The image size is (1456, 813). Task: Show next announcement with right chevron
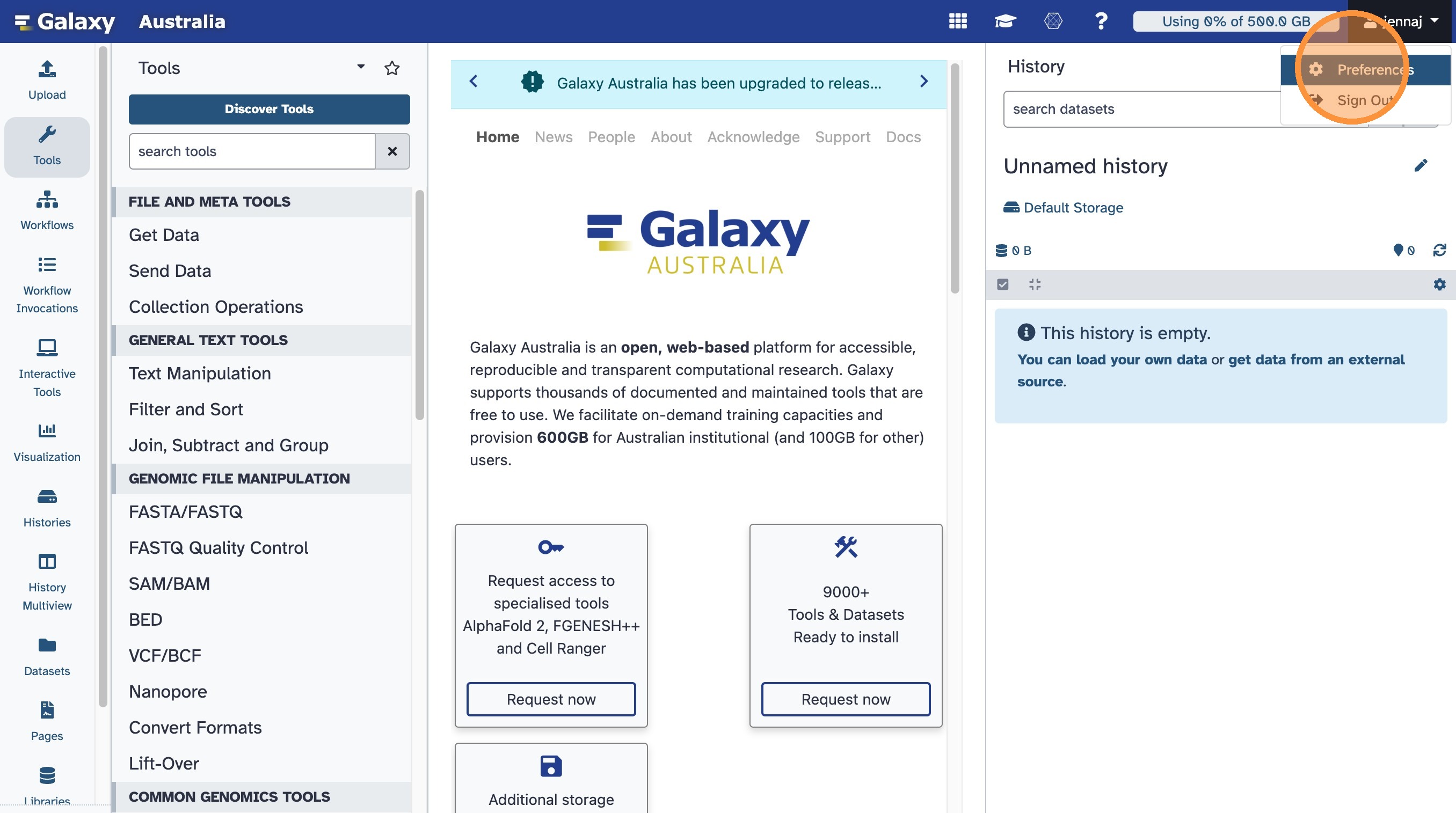tap(923, 82)
